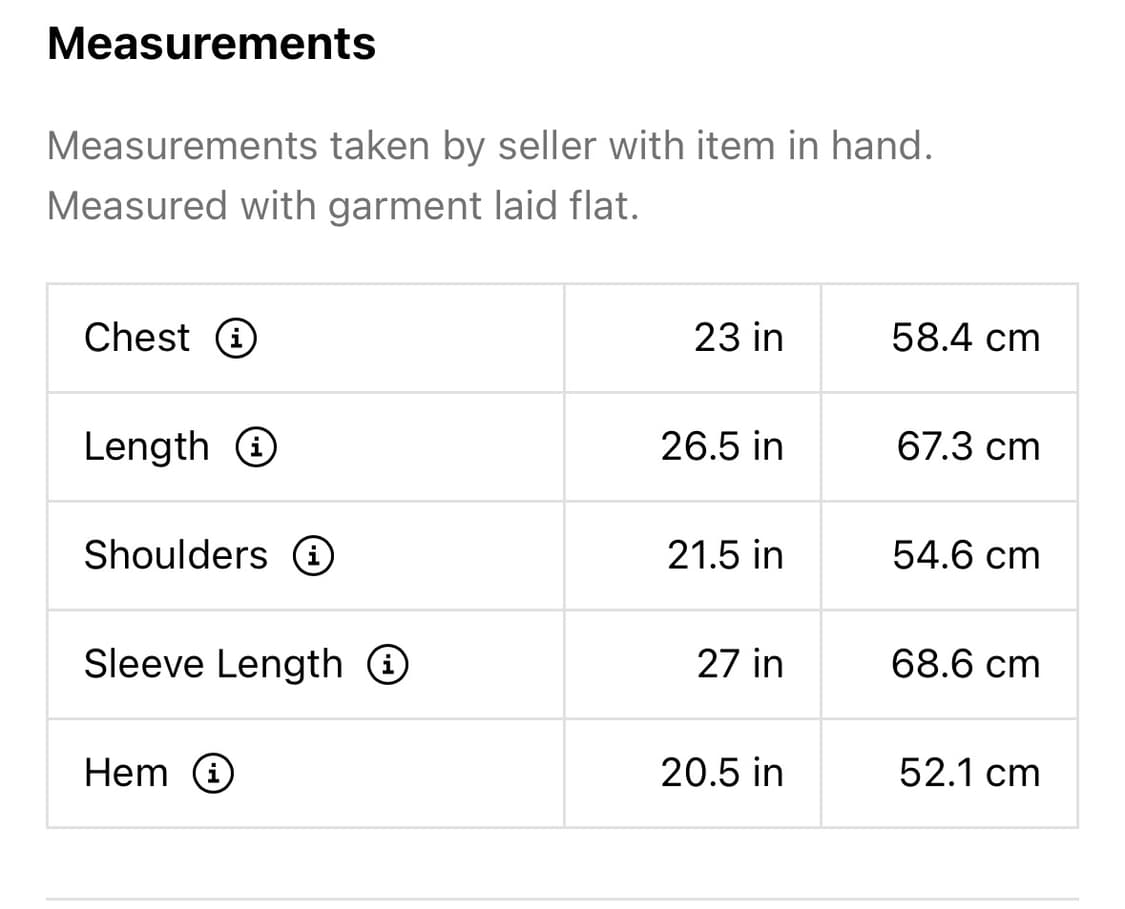This screenshot has width=1125, height=909.
Task: Tap the 21.5 in shoulders value
Action: pos(725,555)
